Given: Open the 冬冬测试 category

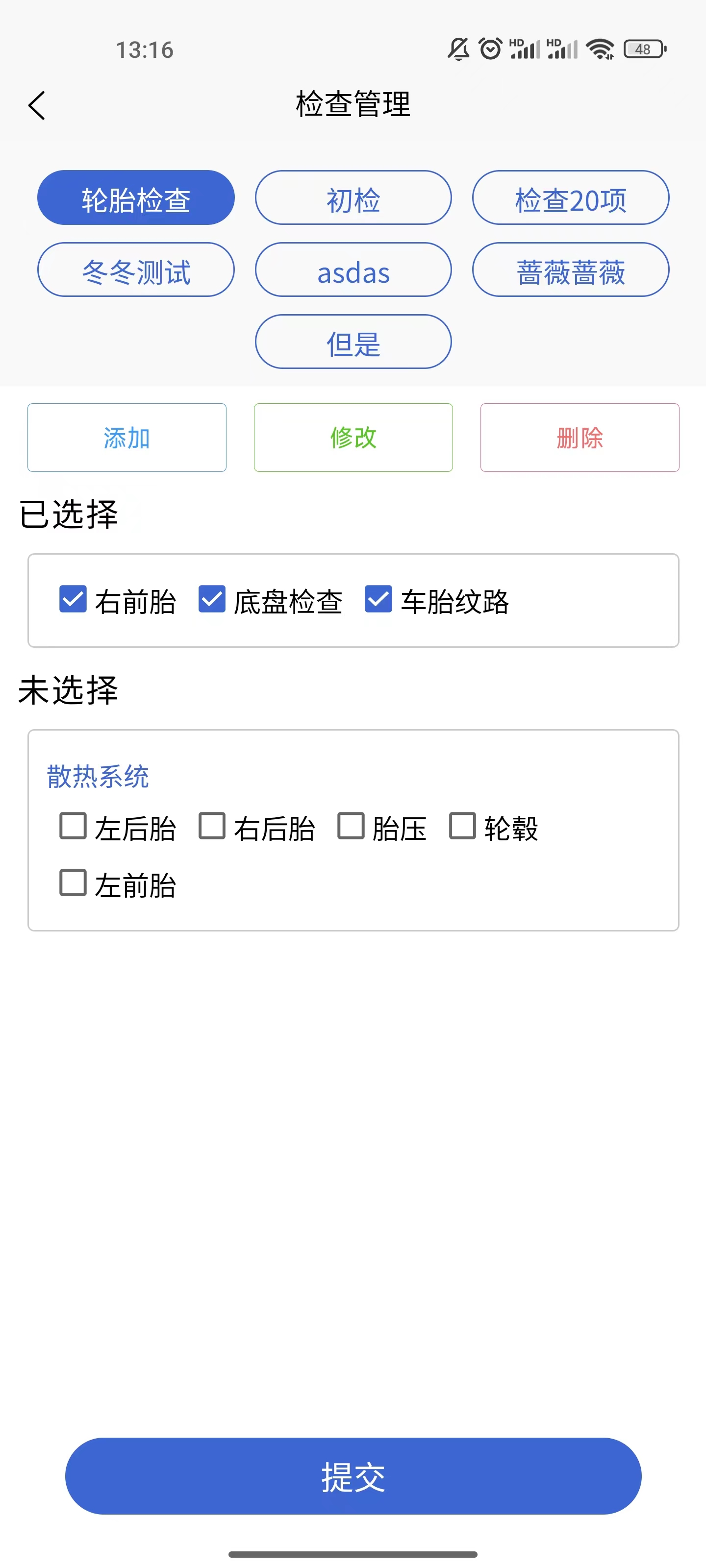Looking at the screenshot, I should 136,269.
